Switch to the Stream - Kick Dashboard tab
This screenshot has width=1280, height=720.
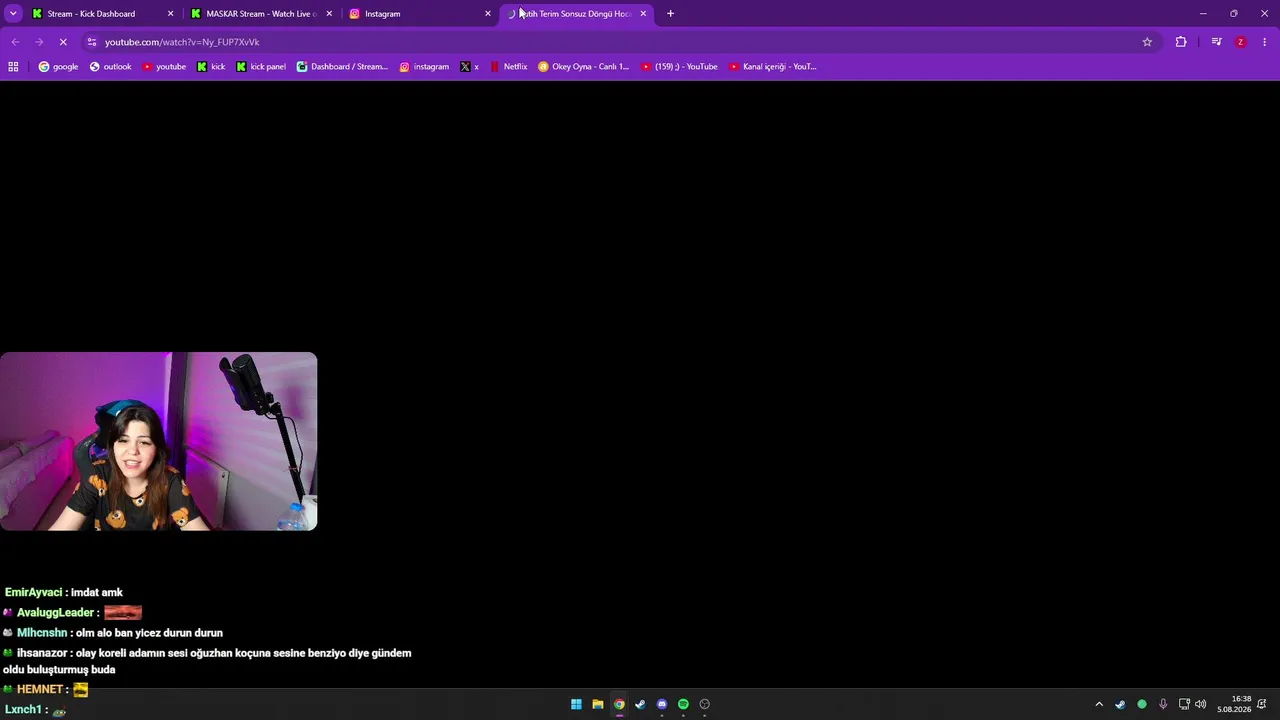click(102, 14)
